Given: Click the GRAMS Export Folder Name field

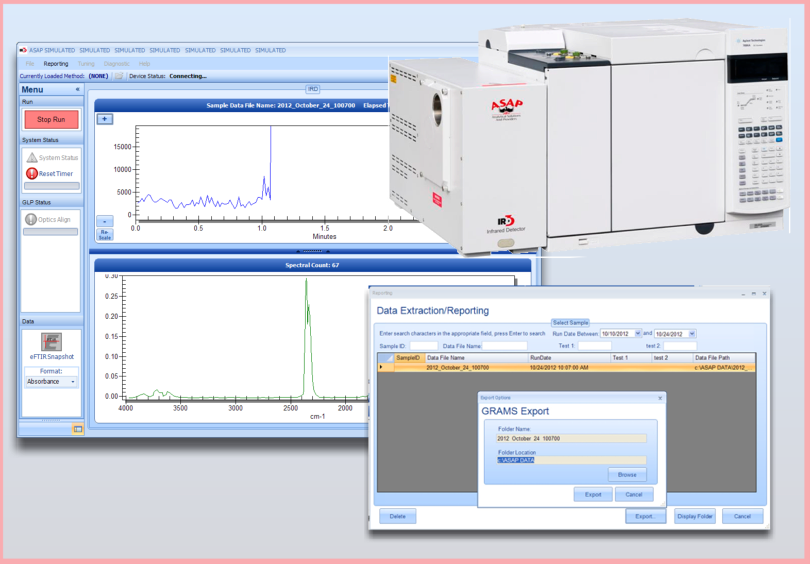Looking at the screenshot, I should (571, 438).
